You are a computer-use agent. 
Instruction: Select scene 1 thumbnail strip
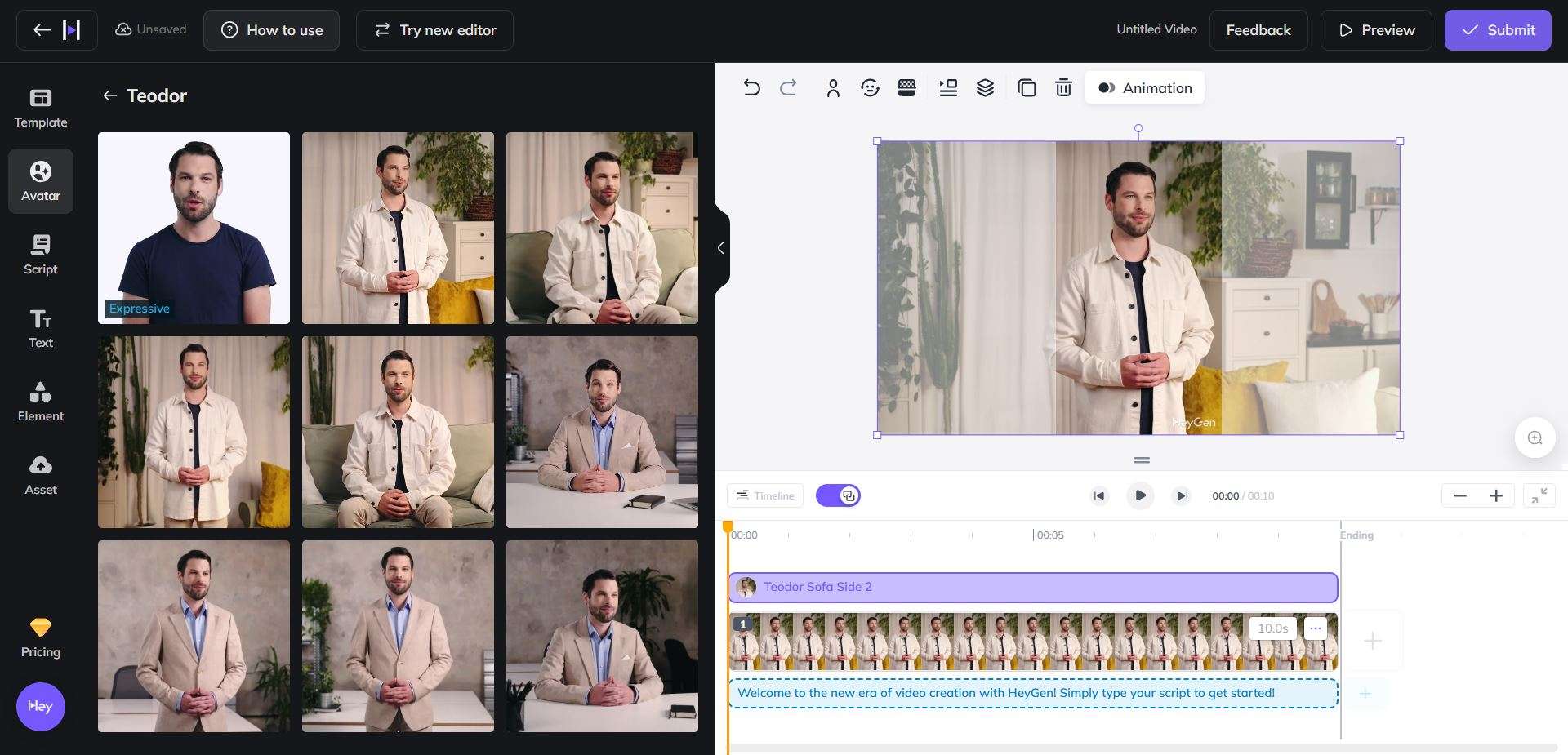tap(1033, 642)
